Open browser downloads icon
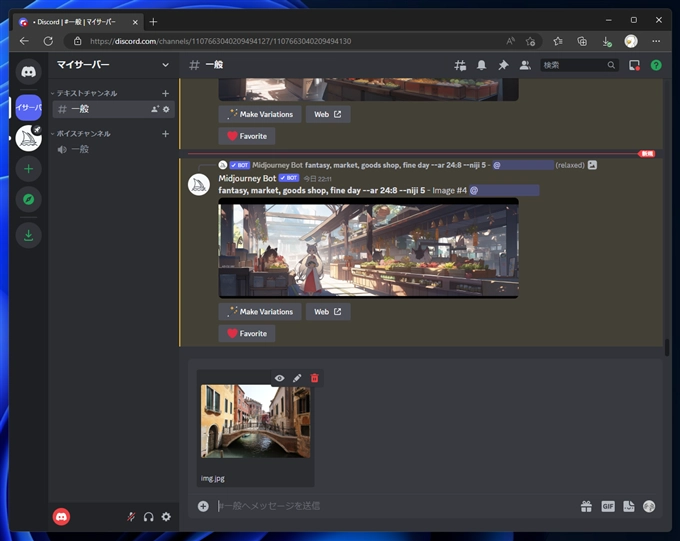 point(607,41)
